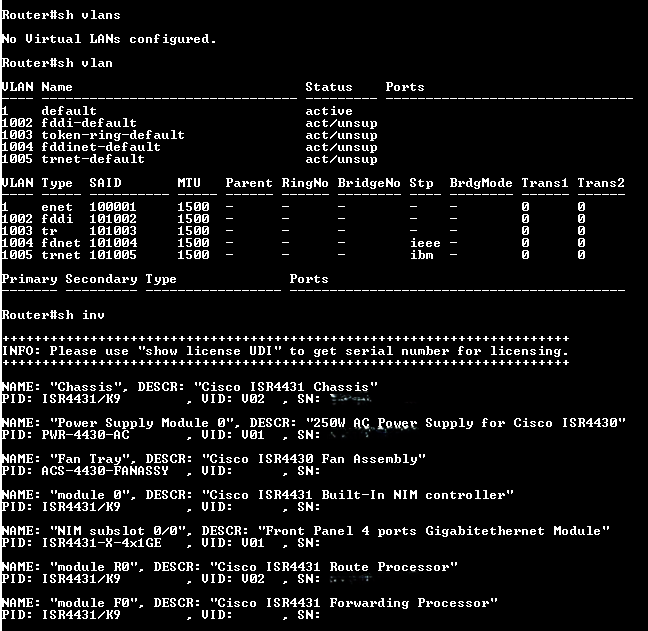The image size is (648, 631).
Task: Click the 'Router#sh vlans' command line
Action: (61, 15)
